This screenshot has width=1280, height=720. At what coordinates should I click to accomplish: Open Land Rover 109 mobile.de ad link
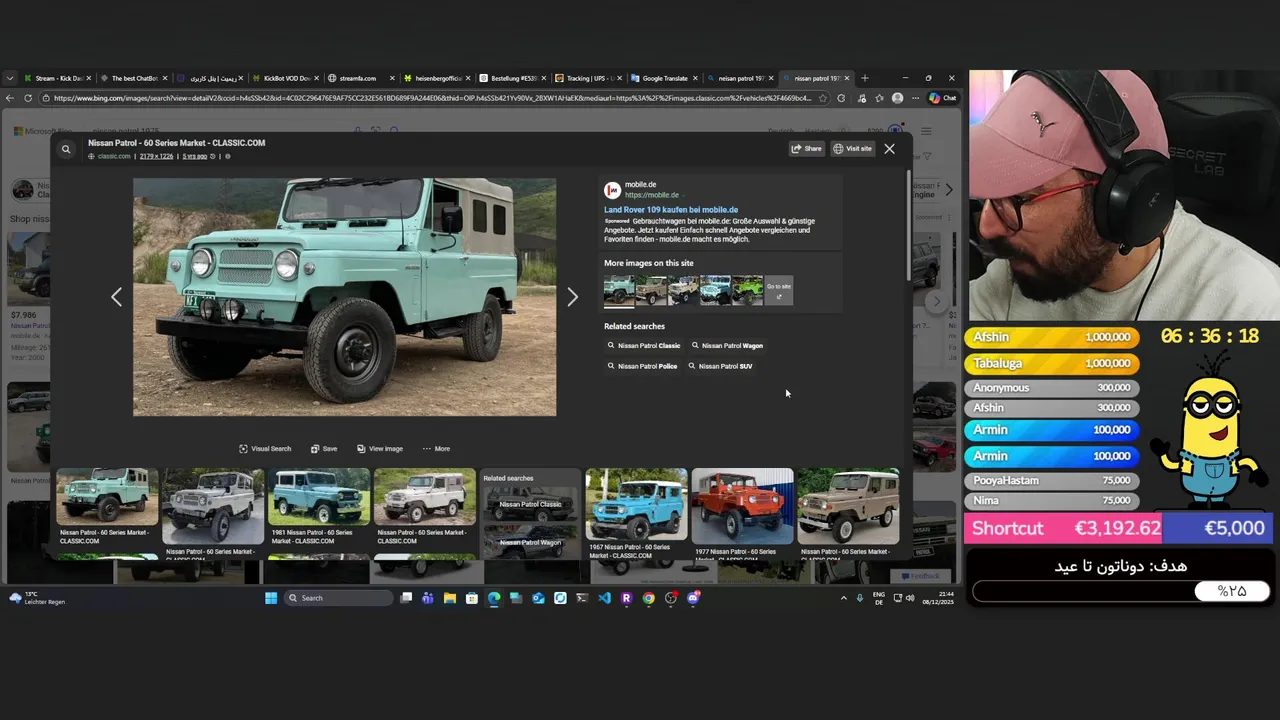[x=671, y=210]
